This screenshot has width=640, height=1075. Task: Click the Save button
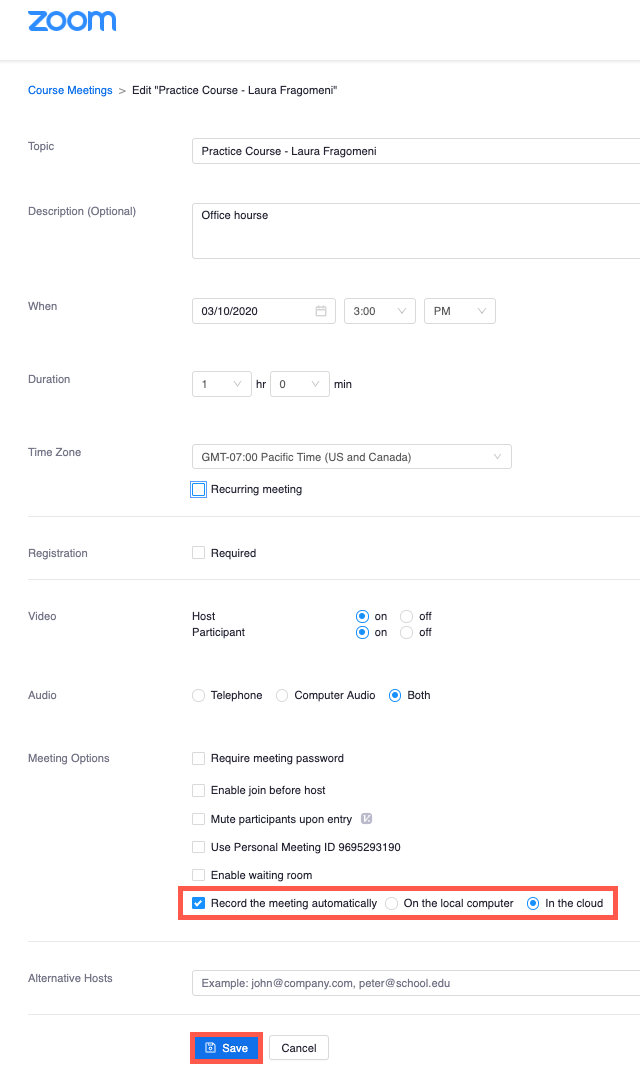[226, 1048]
